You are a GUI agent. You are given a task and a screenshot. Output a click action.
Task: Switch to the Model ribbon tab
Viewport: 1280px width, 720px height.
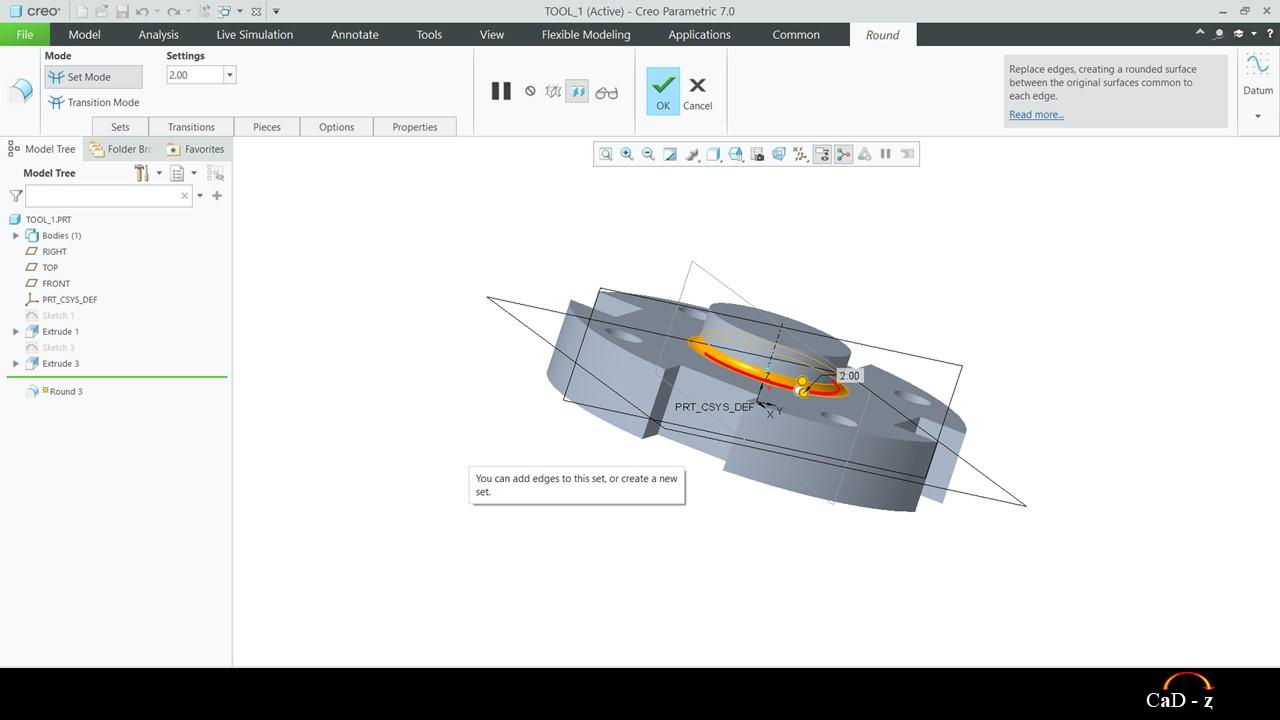tap(84, 34)
